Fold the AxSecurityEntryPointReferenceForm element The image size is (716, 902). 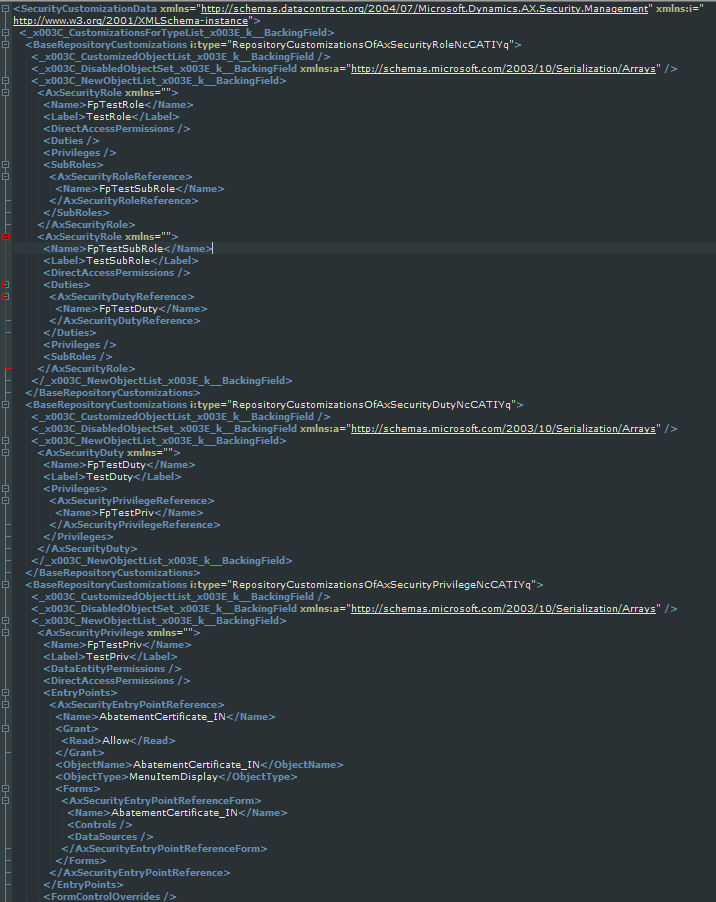pos(5,801)
